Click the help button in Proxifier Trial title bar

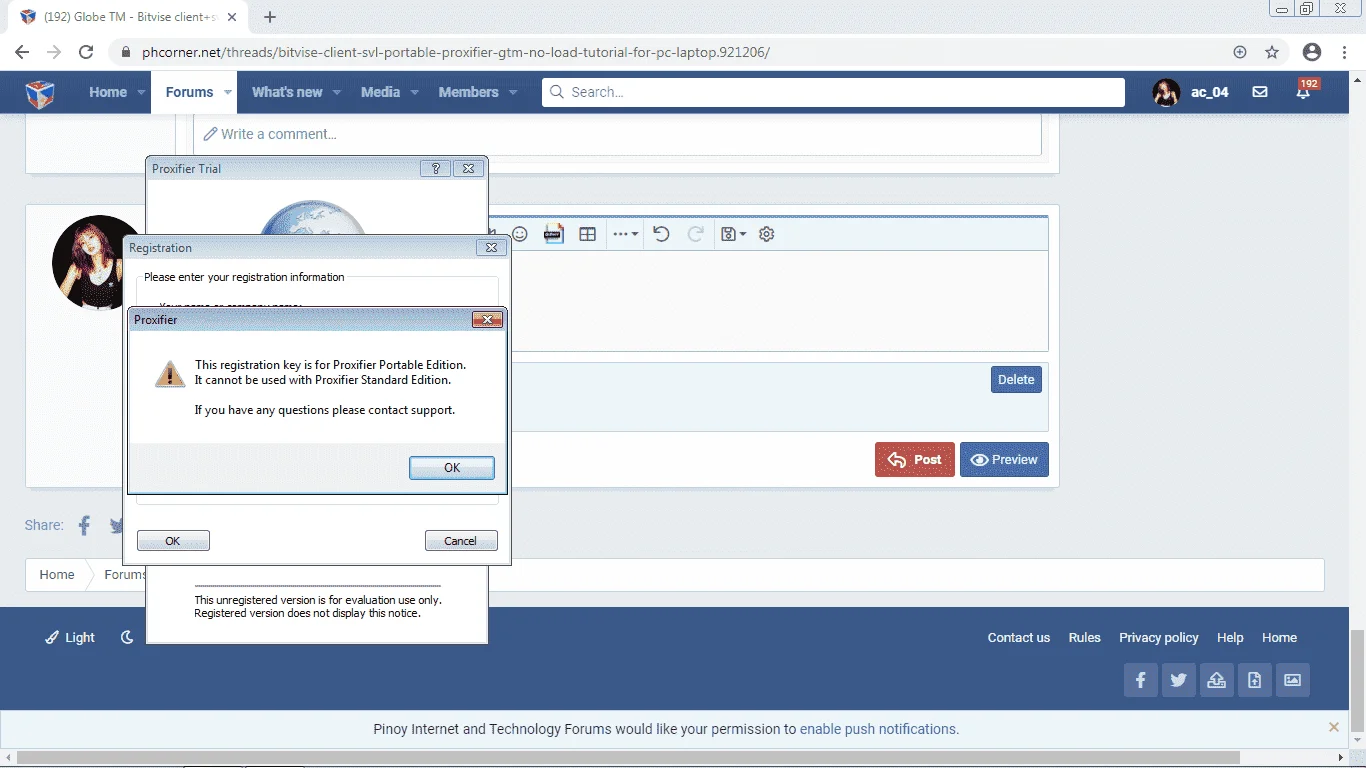coord(435,169)
